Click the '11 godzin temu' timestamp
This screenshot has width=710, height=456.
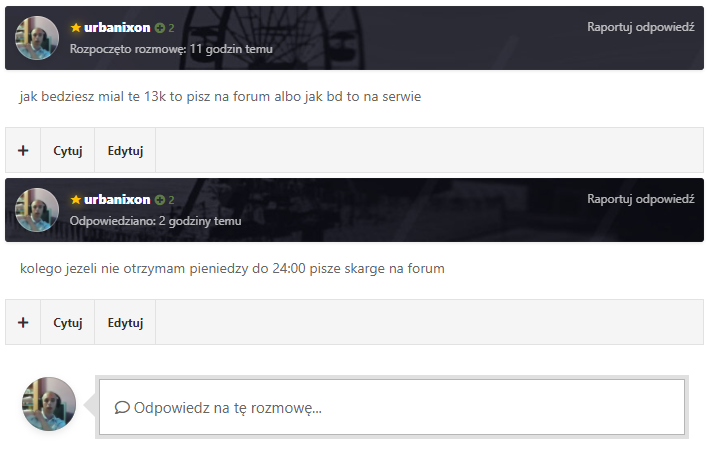231,49
